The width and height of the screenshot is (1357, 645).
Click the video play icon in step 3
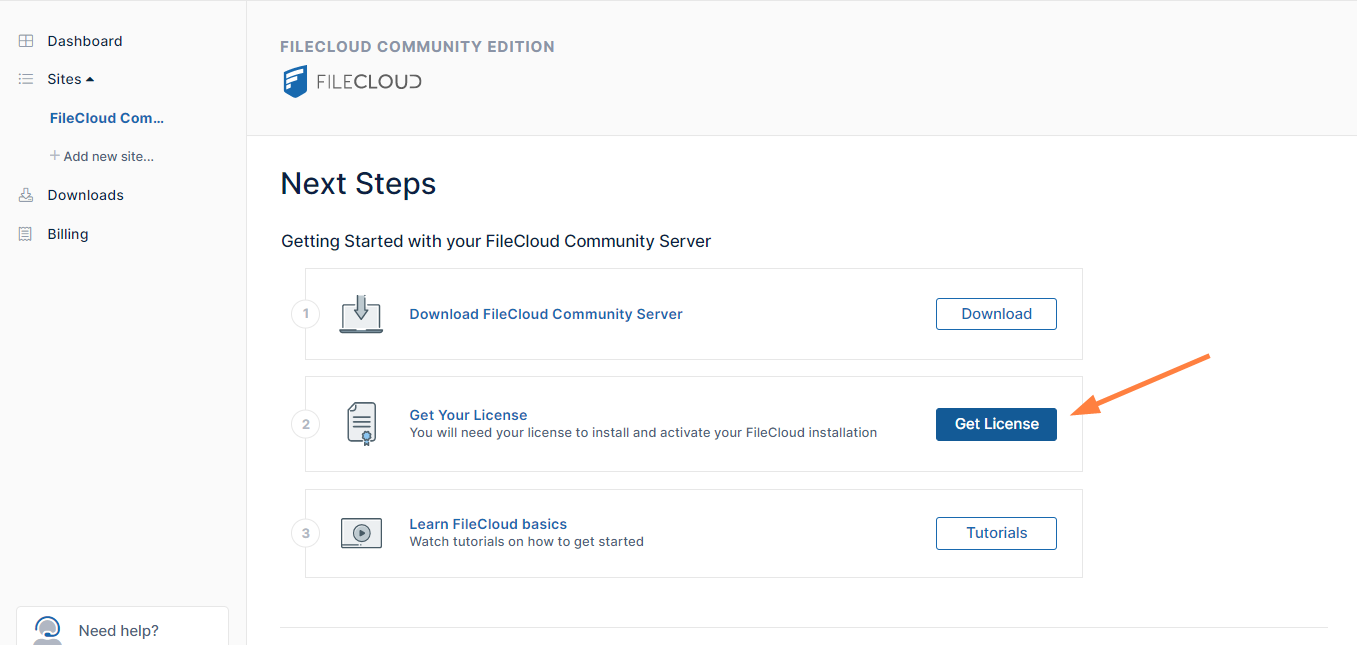[x=360, y=532]
